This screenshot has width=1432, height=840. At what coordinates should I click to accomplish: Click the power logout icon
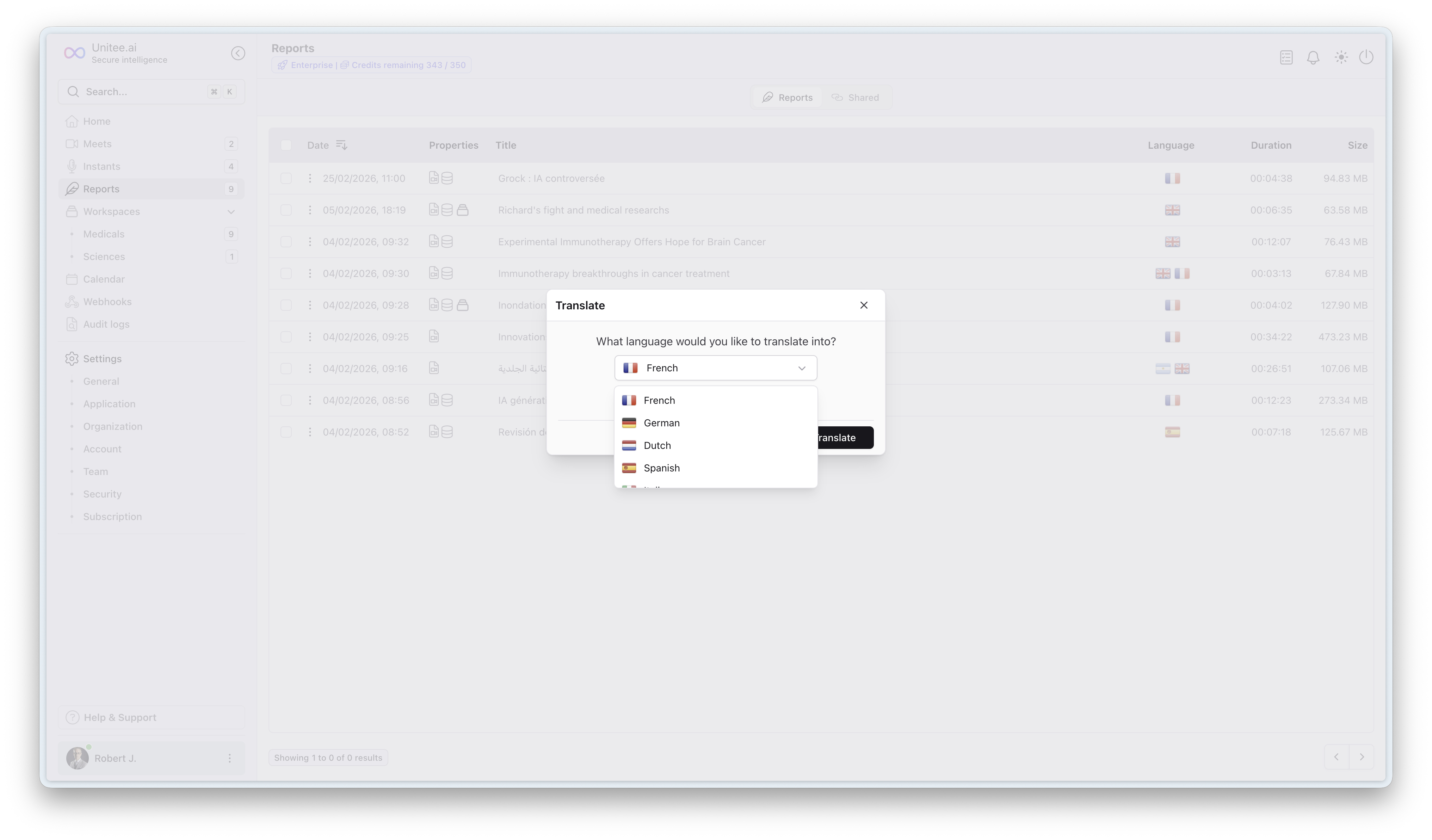tap(1366, 57)
